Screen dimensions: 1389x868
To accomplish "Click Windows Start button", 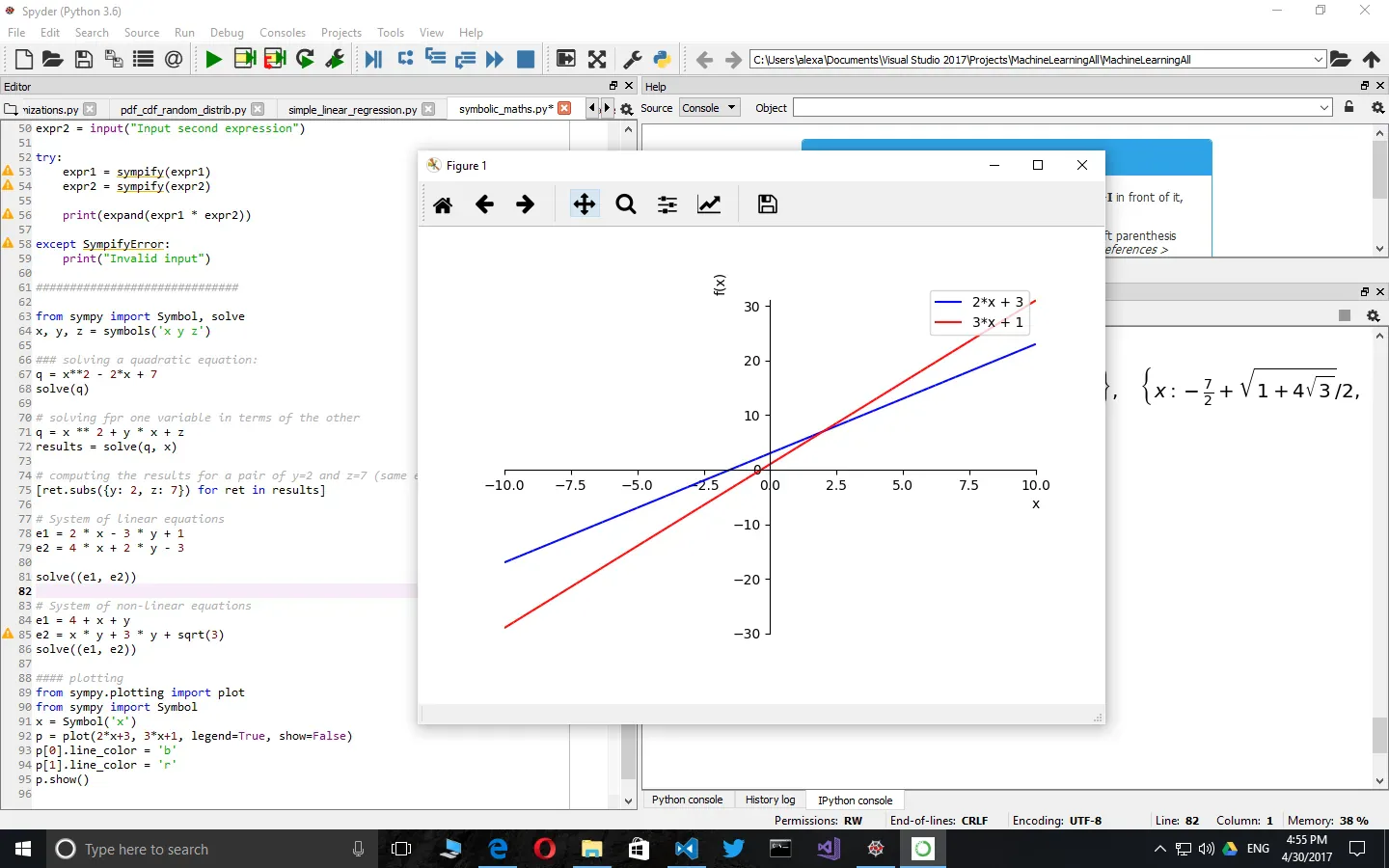I will coord(23,849).
